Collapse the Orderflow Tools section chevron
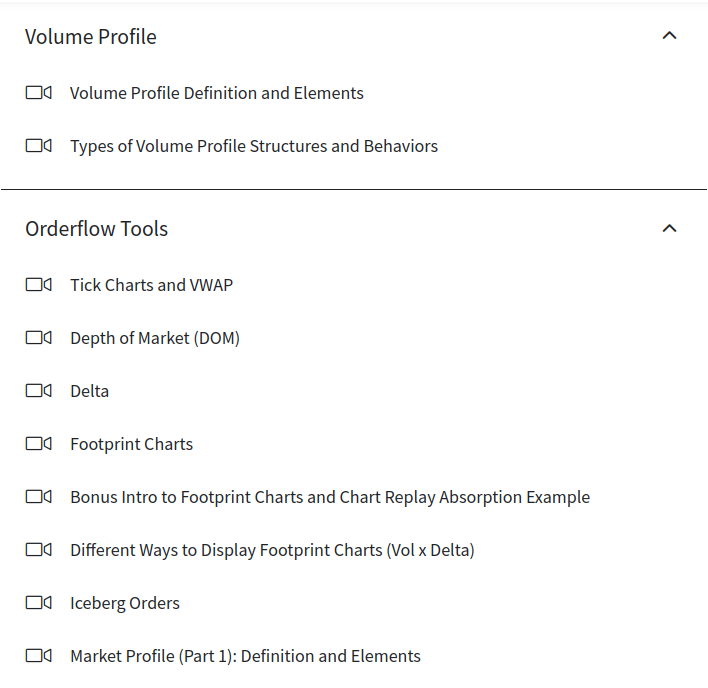 click(670, 228)
